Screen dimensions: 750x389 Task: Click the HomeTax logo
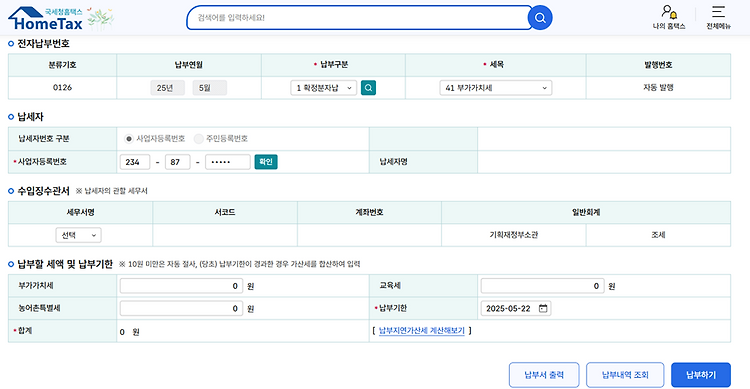(x=46, y=19)
